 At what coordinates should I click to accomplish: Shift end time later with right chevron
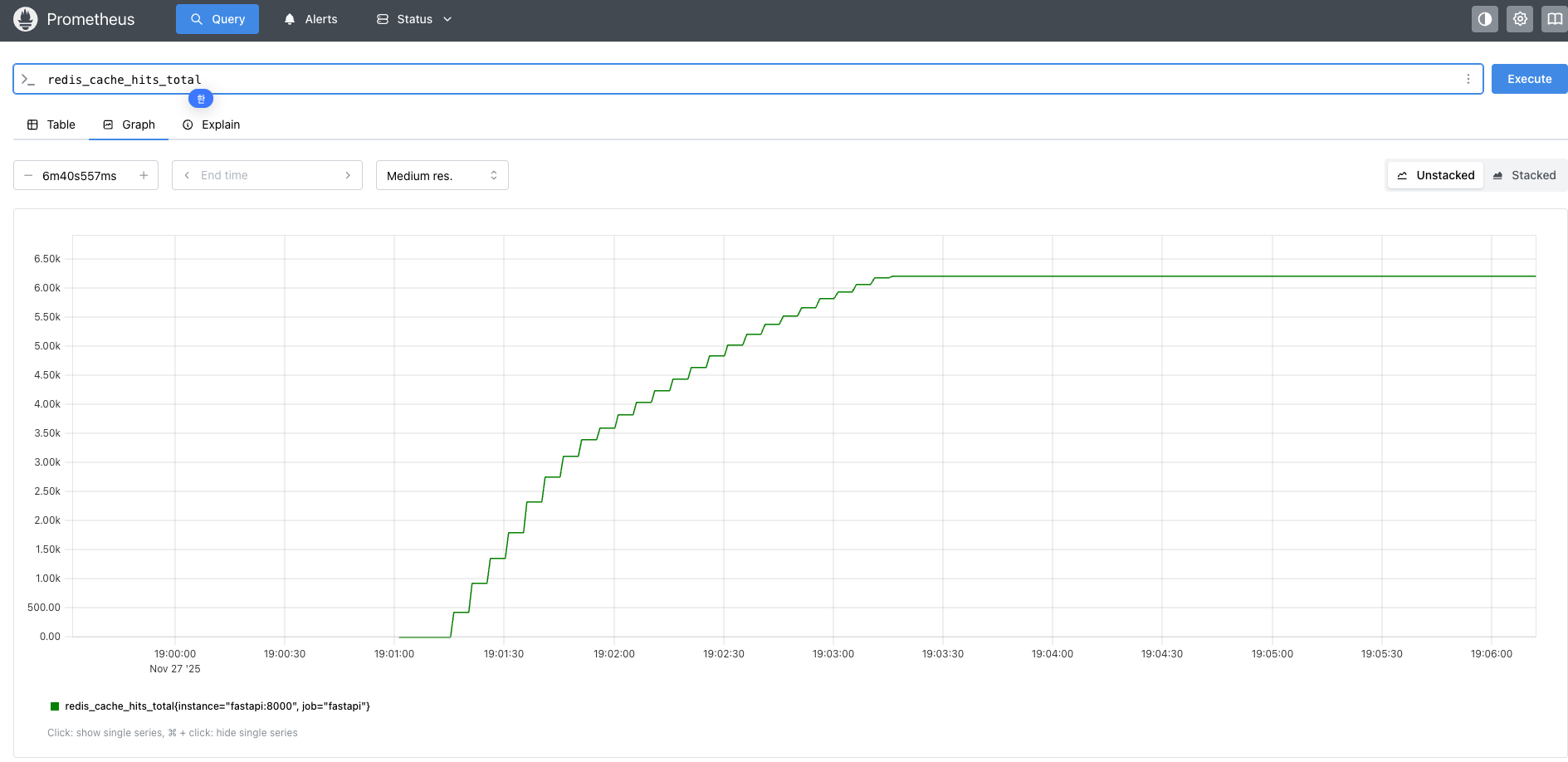(348, 175)
